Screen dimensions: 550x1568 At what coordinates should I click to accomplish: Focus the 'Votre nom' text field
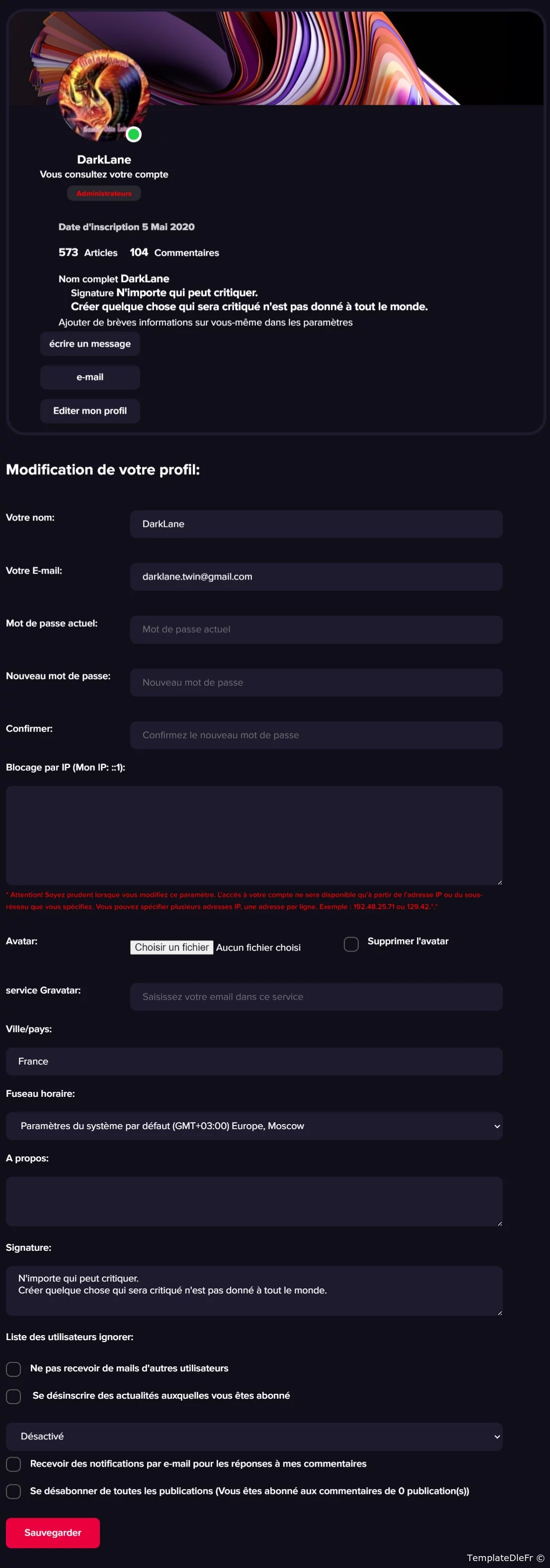pos(316,524)
